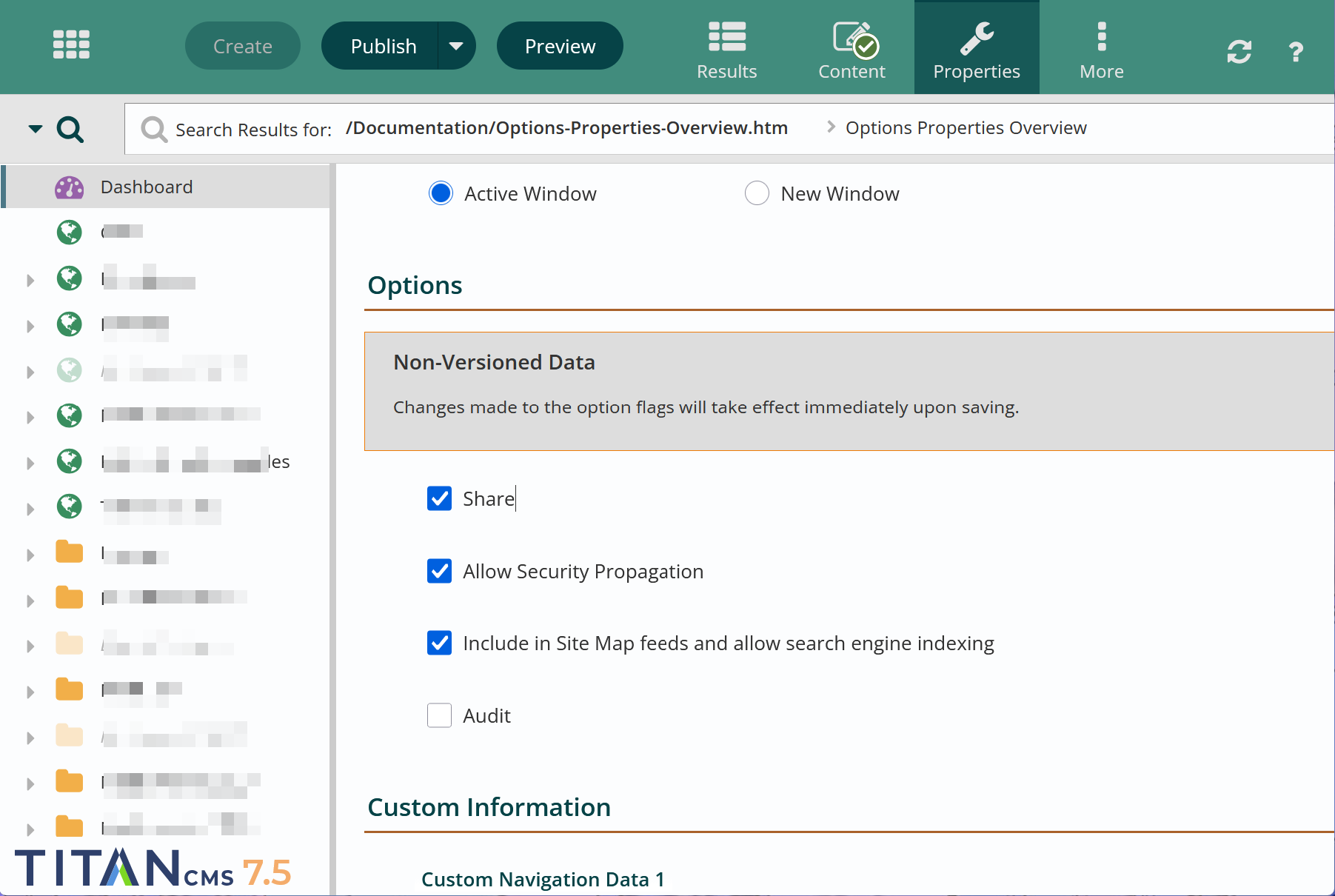Viewport: 1335px width, 896px height.
Task: Click the Create button
Action: tap(243, 46)
